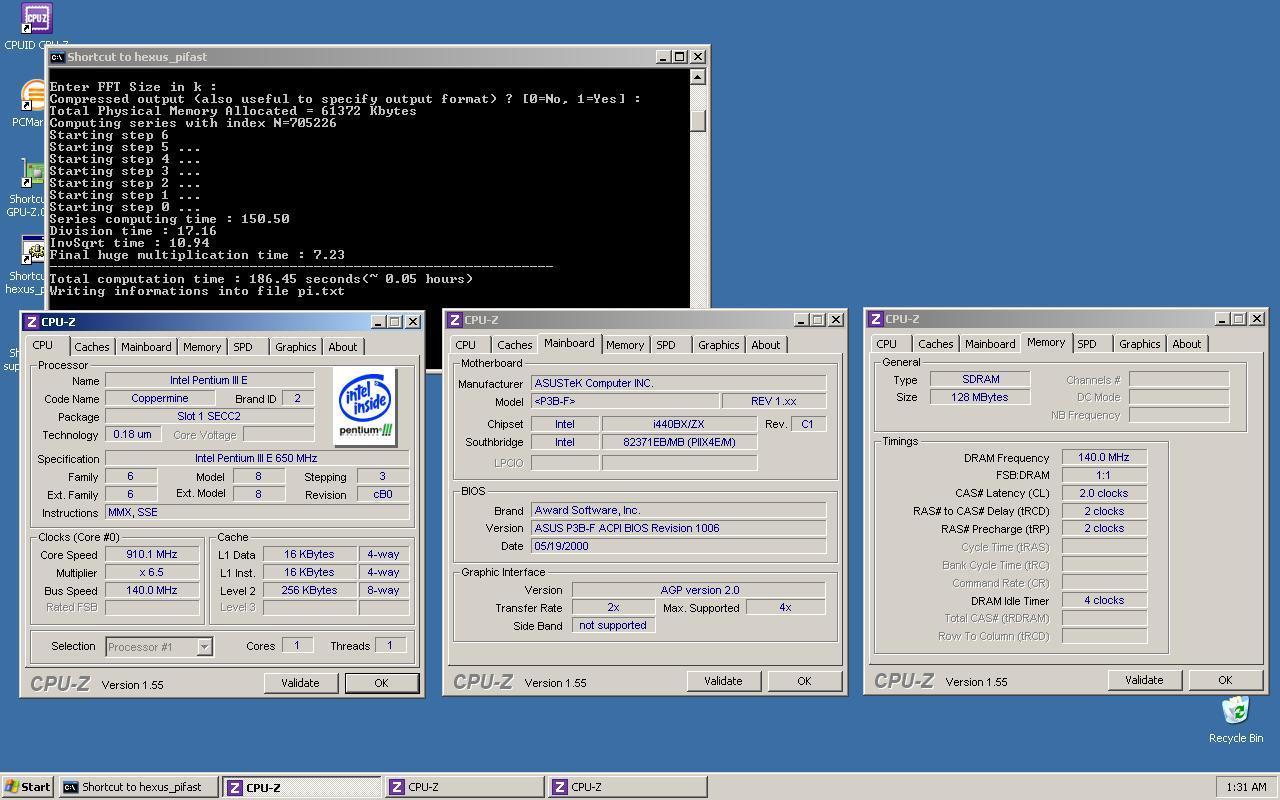1280x800 pixels.
Task: Click the Instructions field MMX, SSE
Action: pyautogui.click(x=257, y=512)
